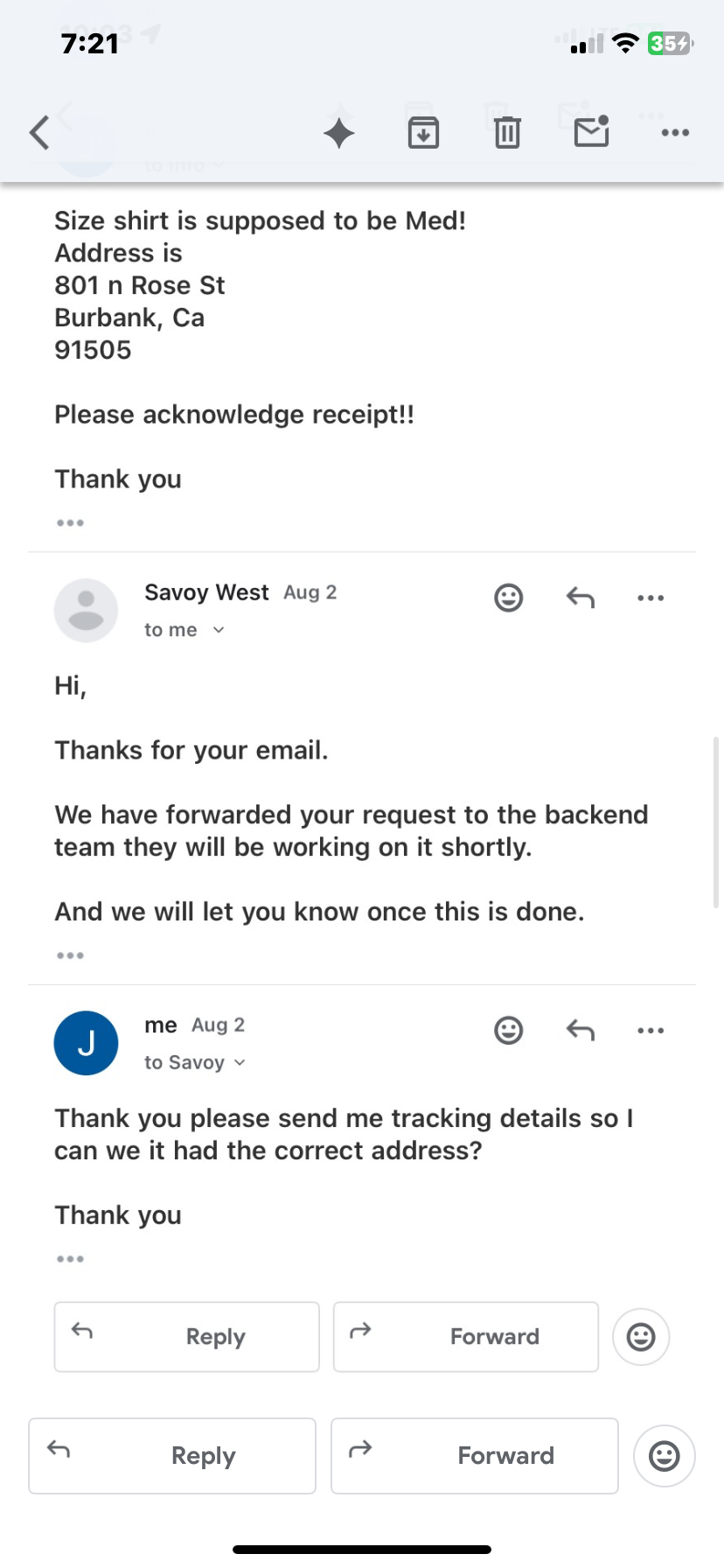This screenshot has width=724, height=1568.
Task: Go back to the inbox list
Action: coord(39,133)
